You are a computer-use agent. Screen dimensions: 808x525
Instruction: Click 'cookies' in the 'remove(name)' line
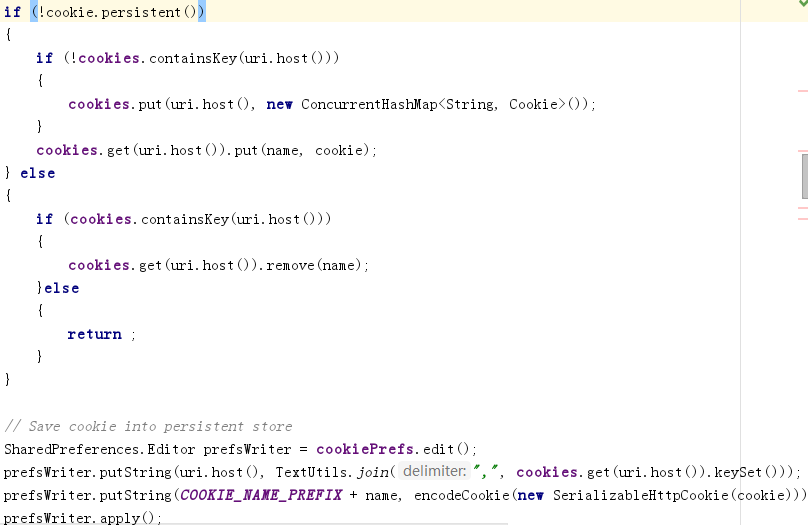coord(98,265)
